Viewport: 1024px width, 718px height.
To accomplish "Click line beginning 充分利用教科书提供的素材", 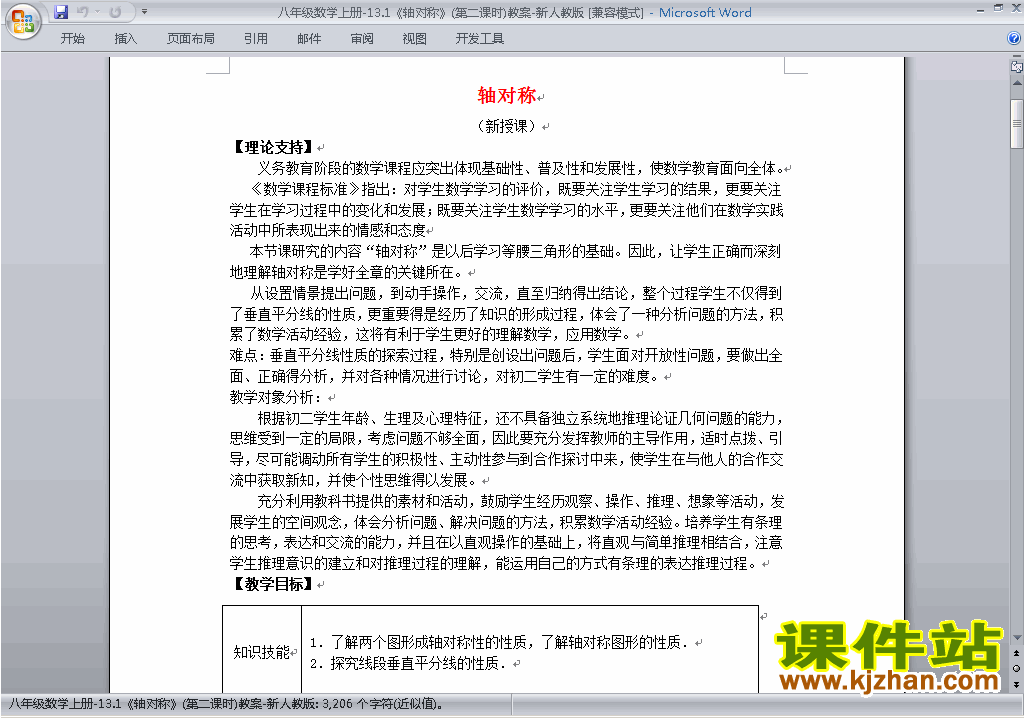I will (x=520, y=501).
